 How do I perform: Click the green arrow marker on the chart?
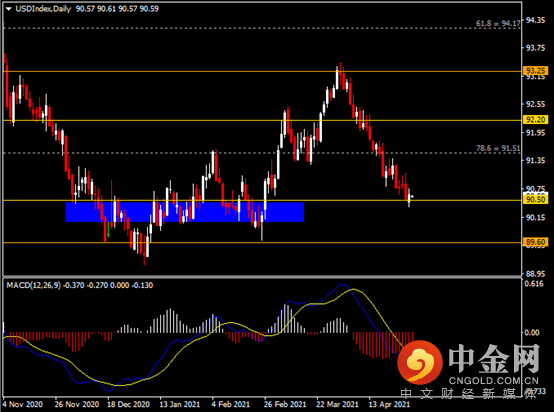[x=108, y=230]
